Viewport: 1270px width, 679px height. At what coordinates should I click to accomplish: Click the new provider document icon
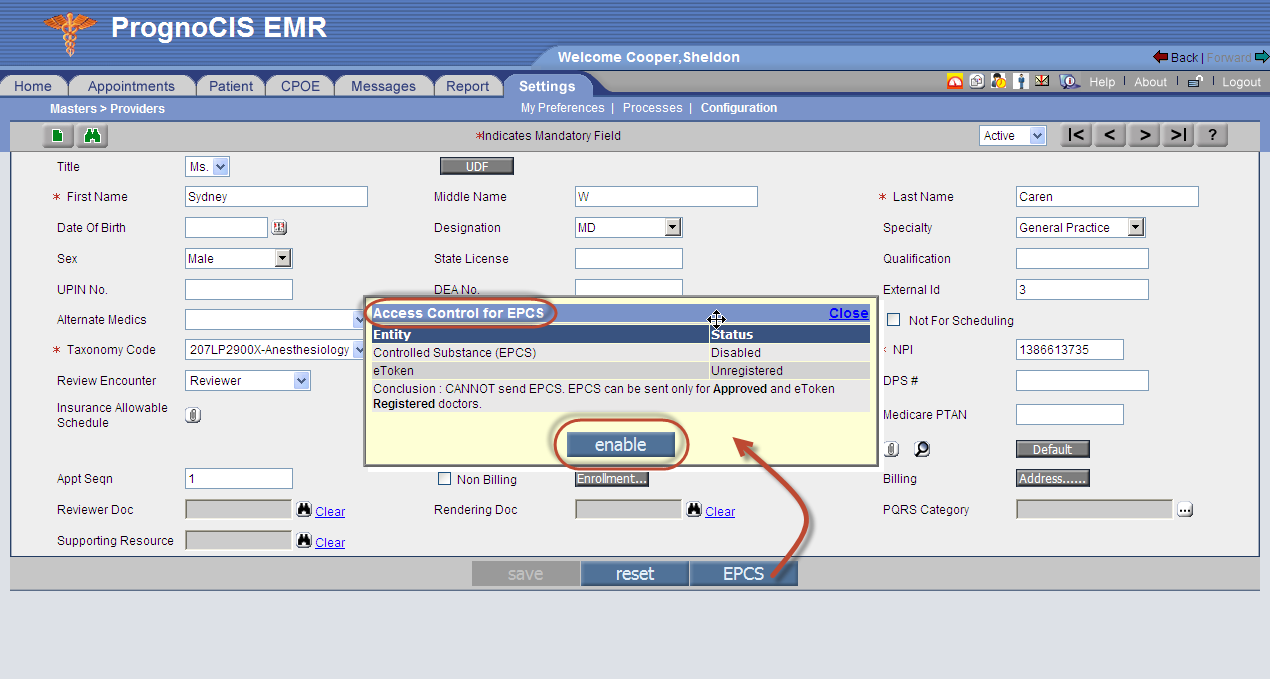click(58, 136)
